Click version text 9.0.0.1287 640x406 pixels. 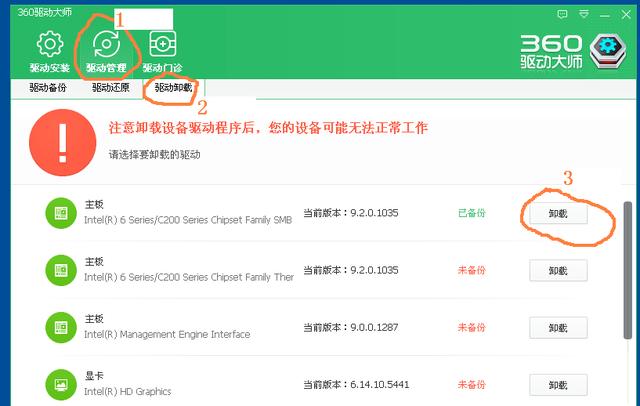click(x=374, y=327)
